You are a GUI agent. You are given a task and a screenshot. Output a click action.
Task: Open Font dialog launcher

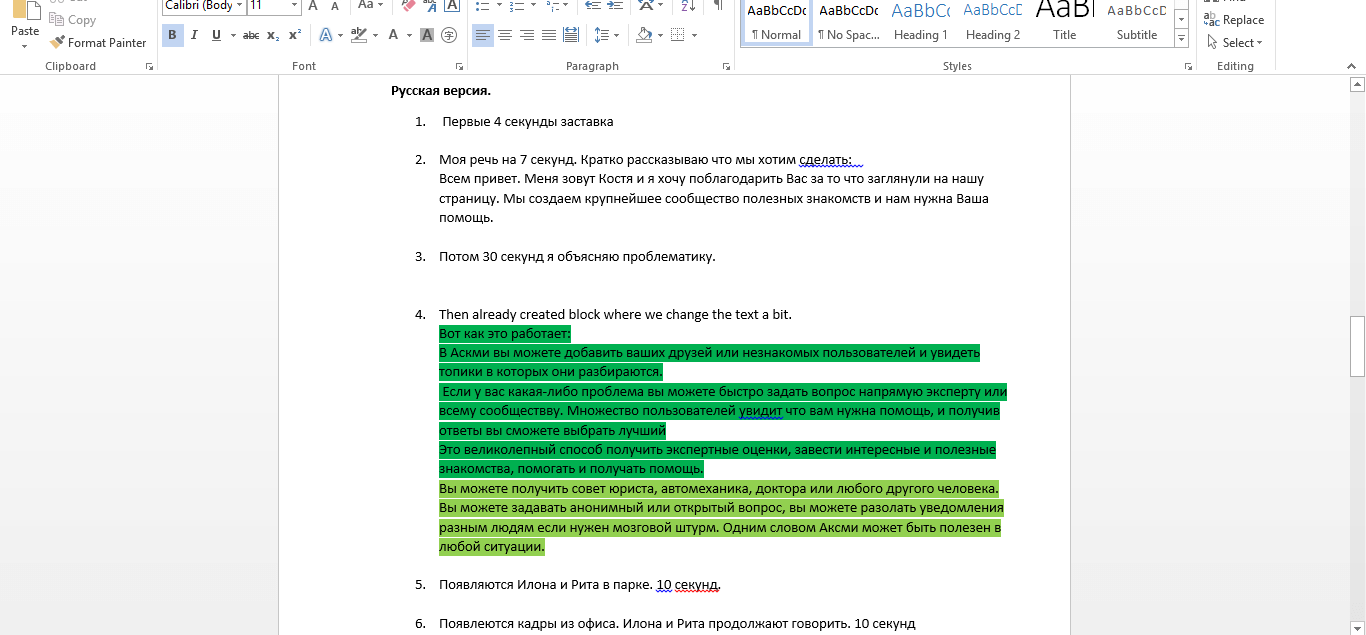click(x=459, y=66)
